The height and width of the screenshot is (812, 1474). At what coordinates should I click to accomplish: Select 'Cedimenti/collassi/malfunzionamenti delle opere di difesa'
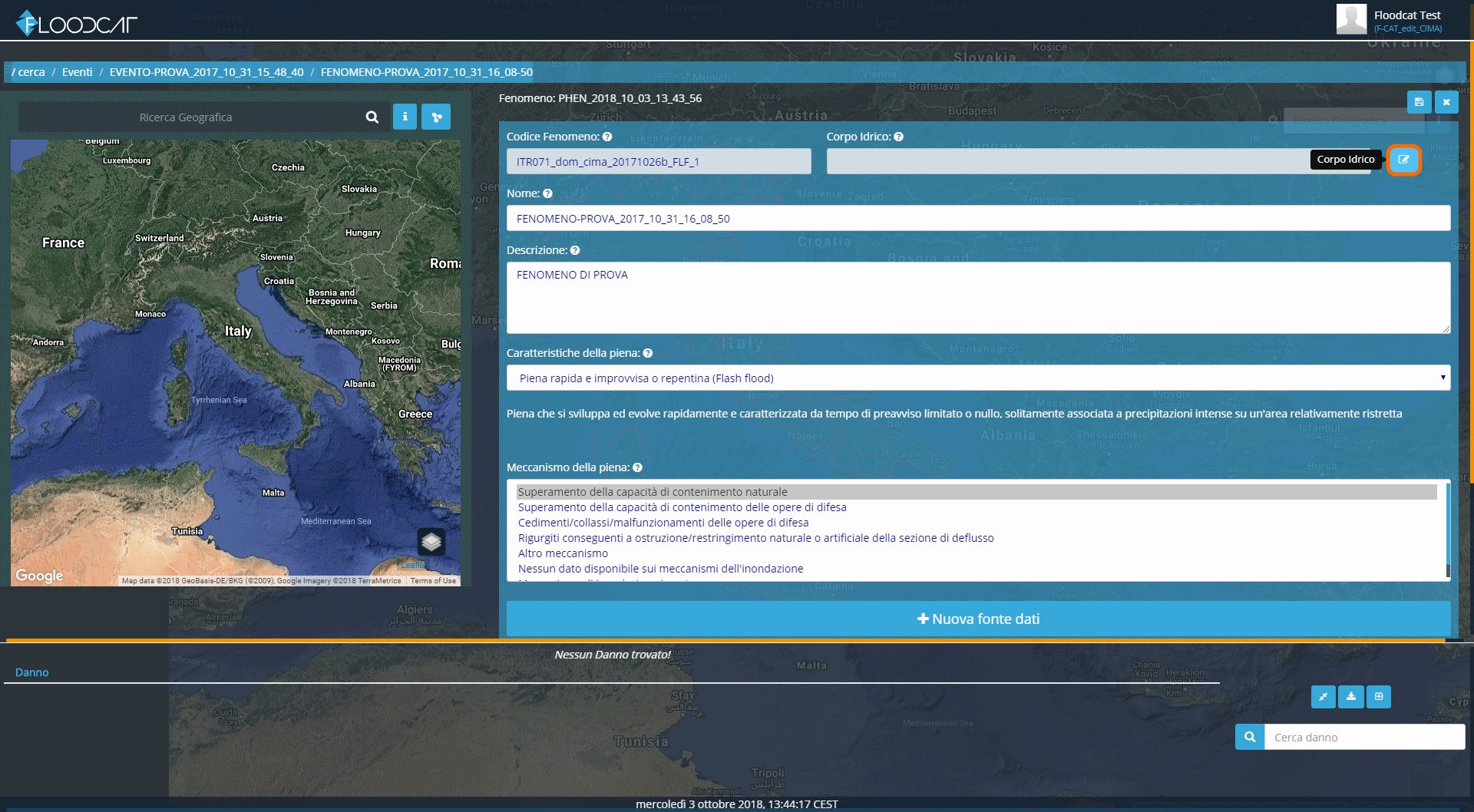point(663,523)
